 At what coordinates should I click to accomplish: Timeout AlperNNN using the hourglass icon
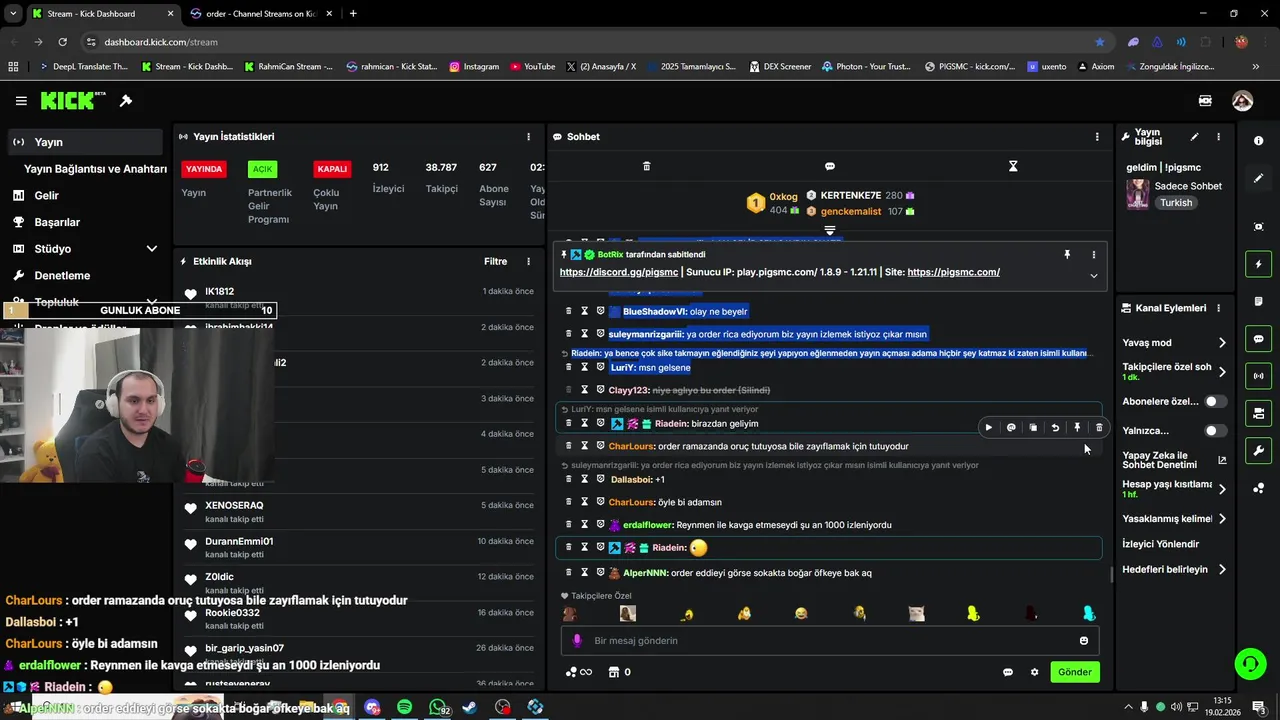[x=585, y=572]
